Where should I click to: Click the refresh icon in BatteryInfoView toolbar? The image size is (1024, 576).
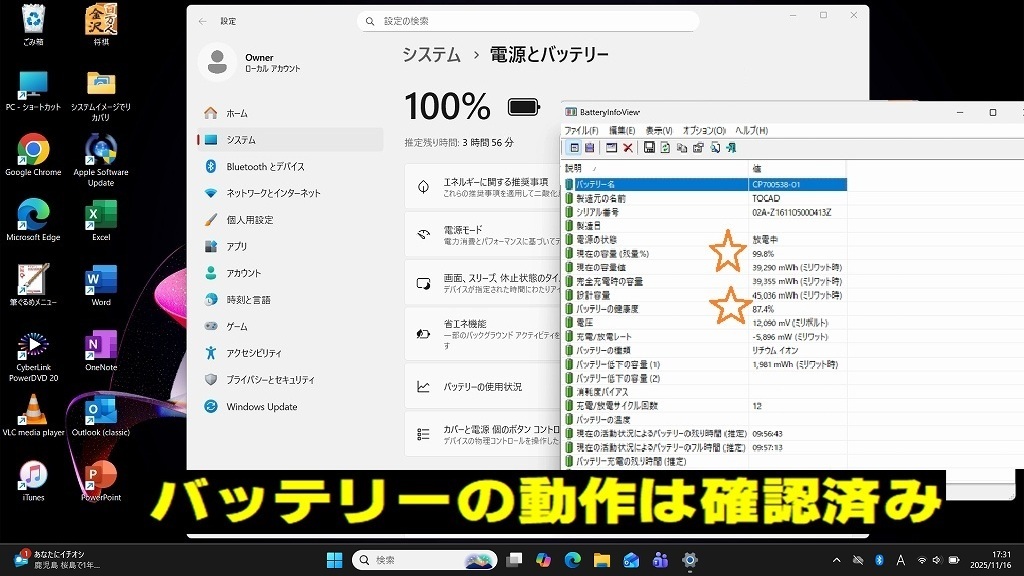coord(665,148)
